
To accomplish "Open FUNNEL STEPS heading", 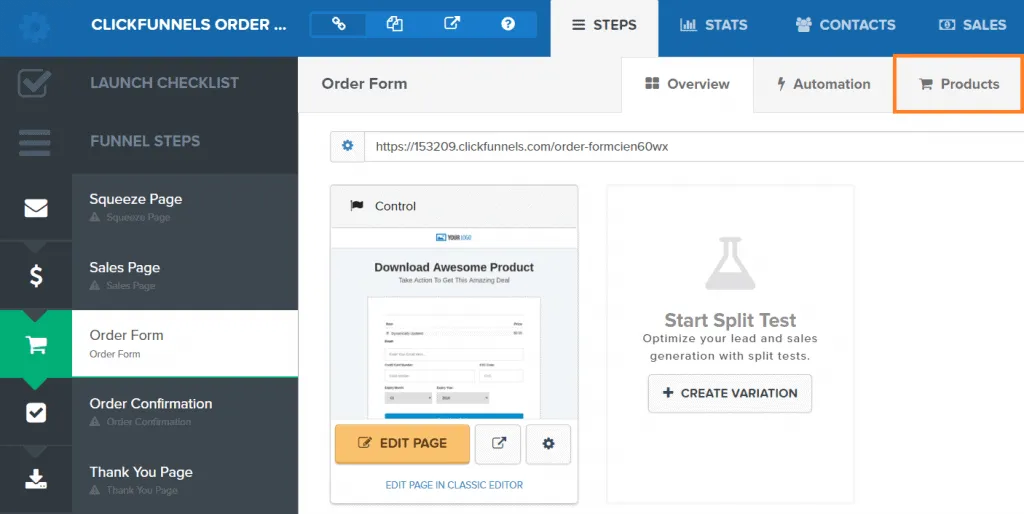I will pyautogui.click(x=145, y=141).
